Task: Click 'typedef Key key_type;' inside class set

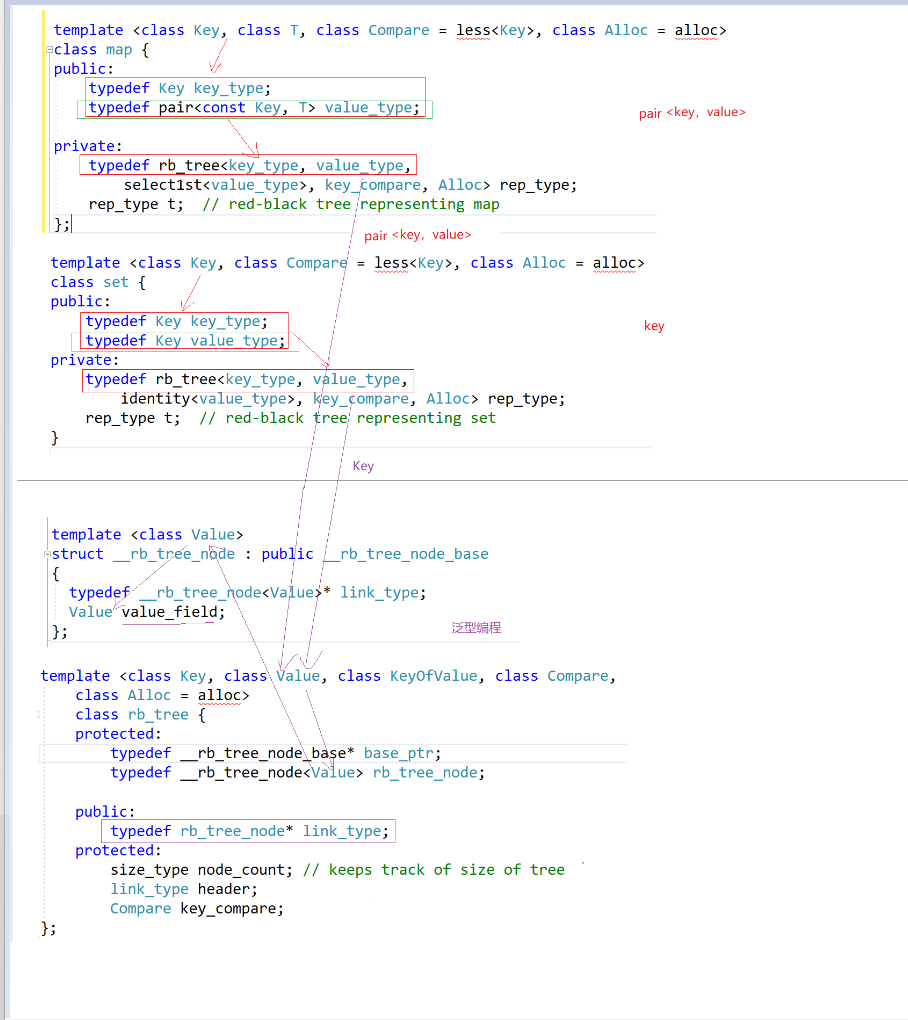Action: pos(176,321)
